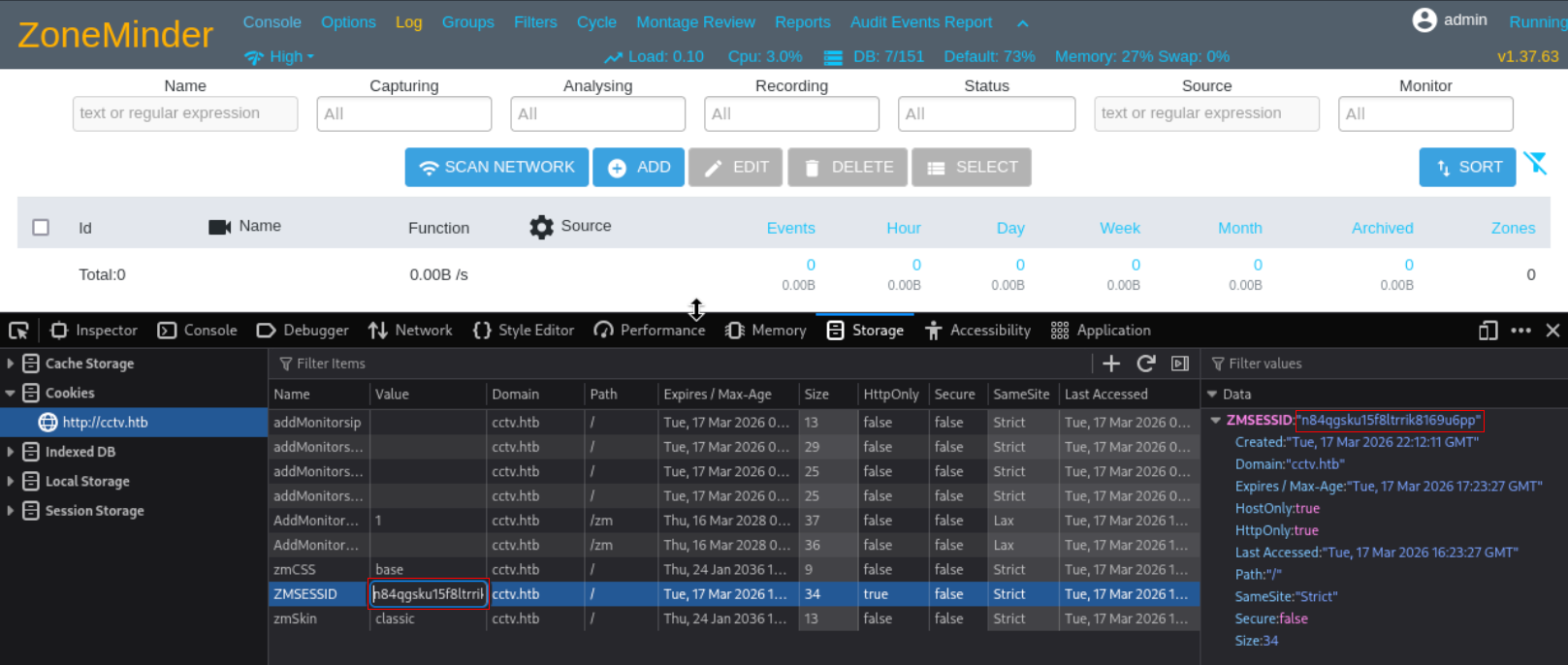Switch to the Style Editor tab
Screen dimensions: 1568x665
pyautogui.click(x=524, y=331)
